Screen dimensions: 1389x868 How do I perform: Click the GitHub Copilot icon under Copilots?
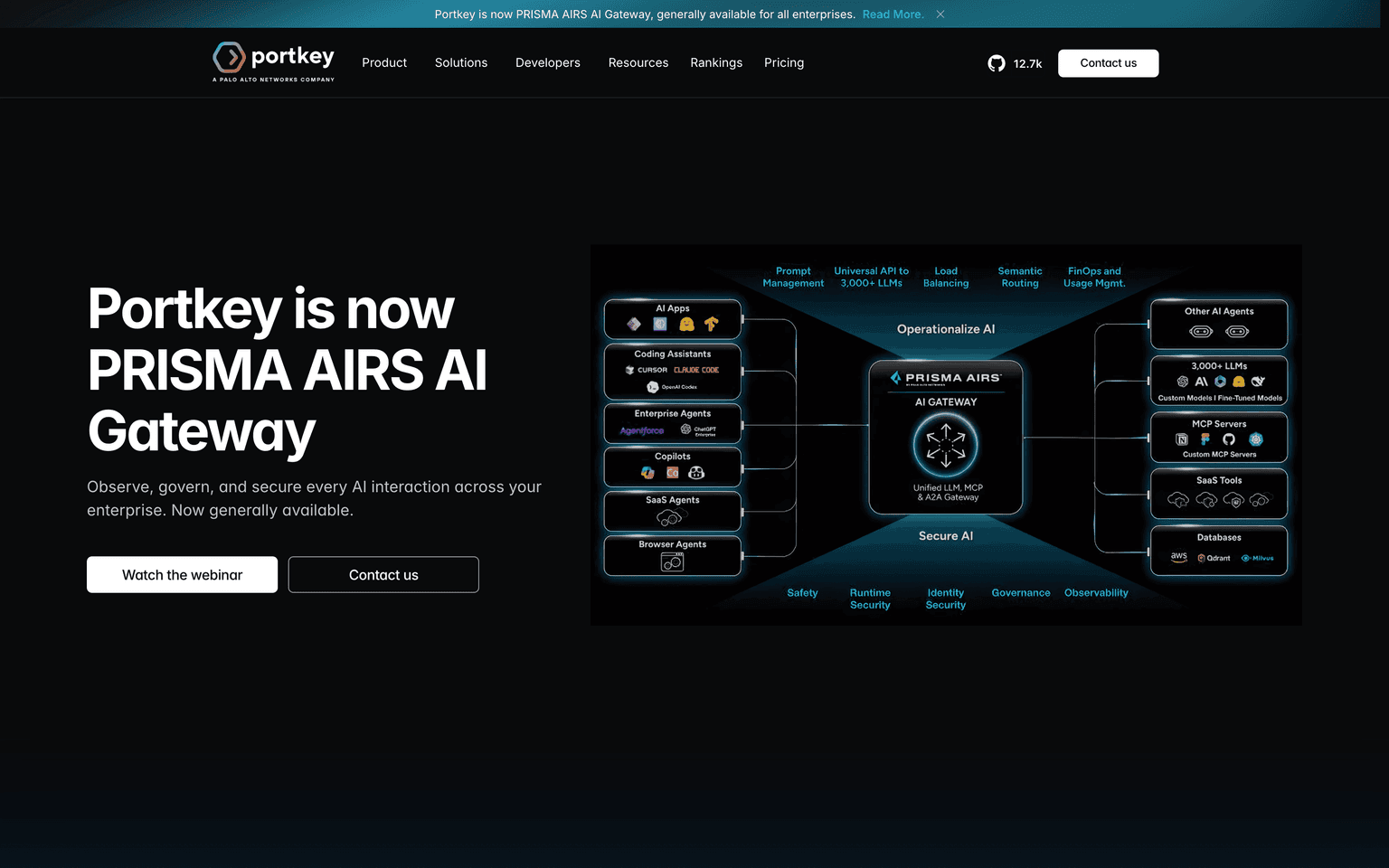coord(696,472)
